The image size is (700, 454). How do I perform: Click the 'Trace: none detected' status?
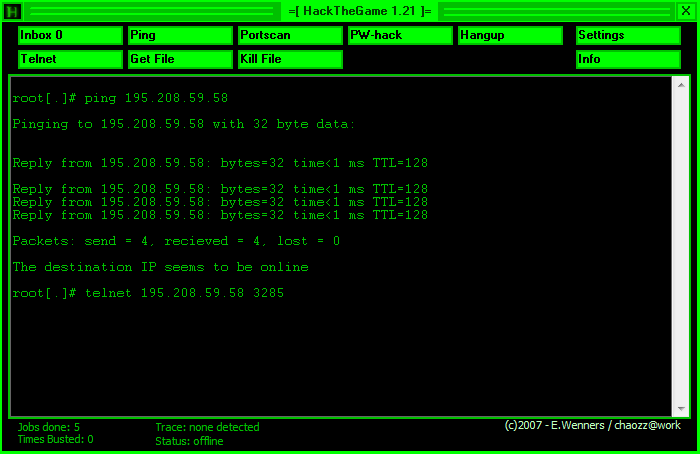[207, 427]
